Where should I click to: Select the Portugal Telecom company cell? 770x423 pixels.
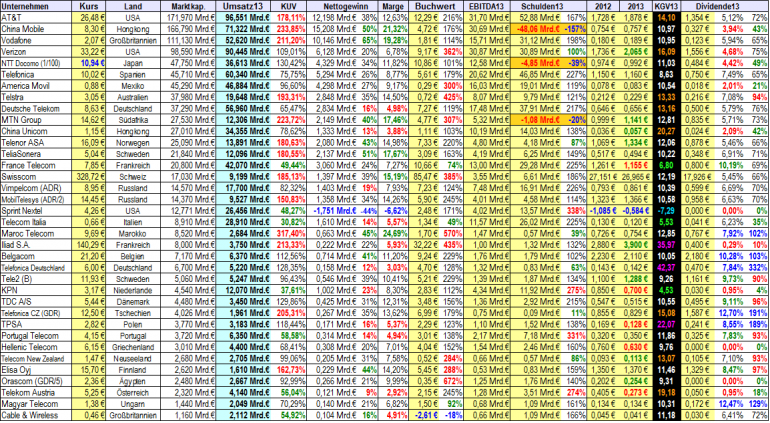(x=36, y=336)
